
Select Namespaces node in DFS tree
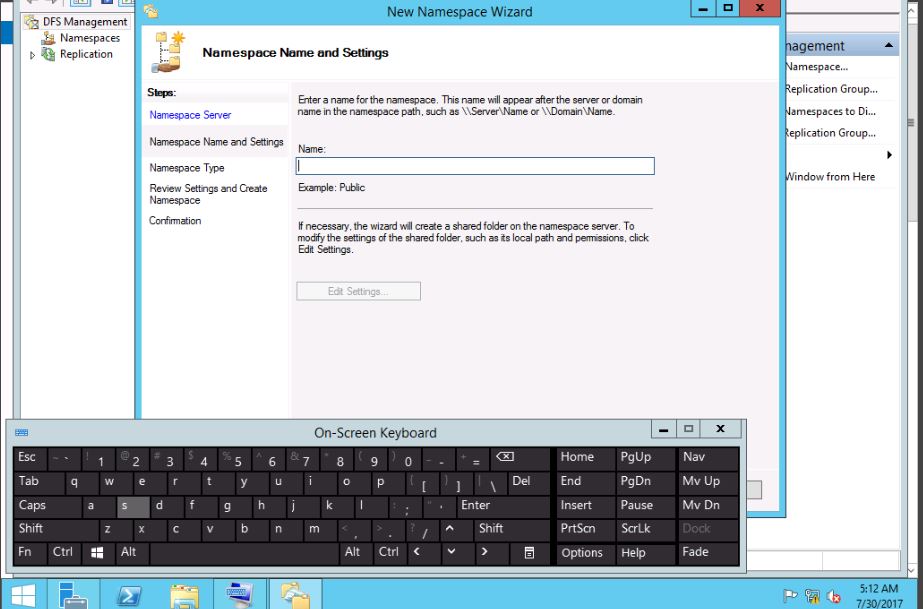[89, 38]
